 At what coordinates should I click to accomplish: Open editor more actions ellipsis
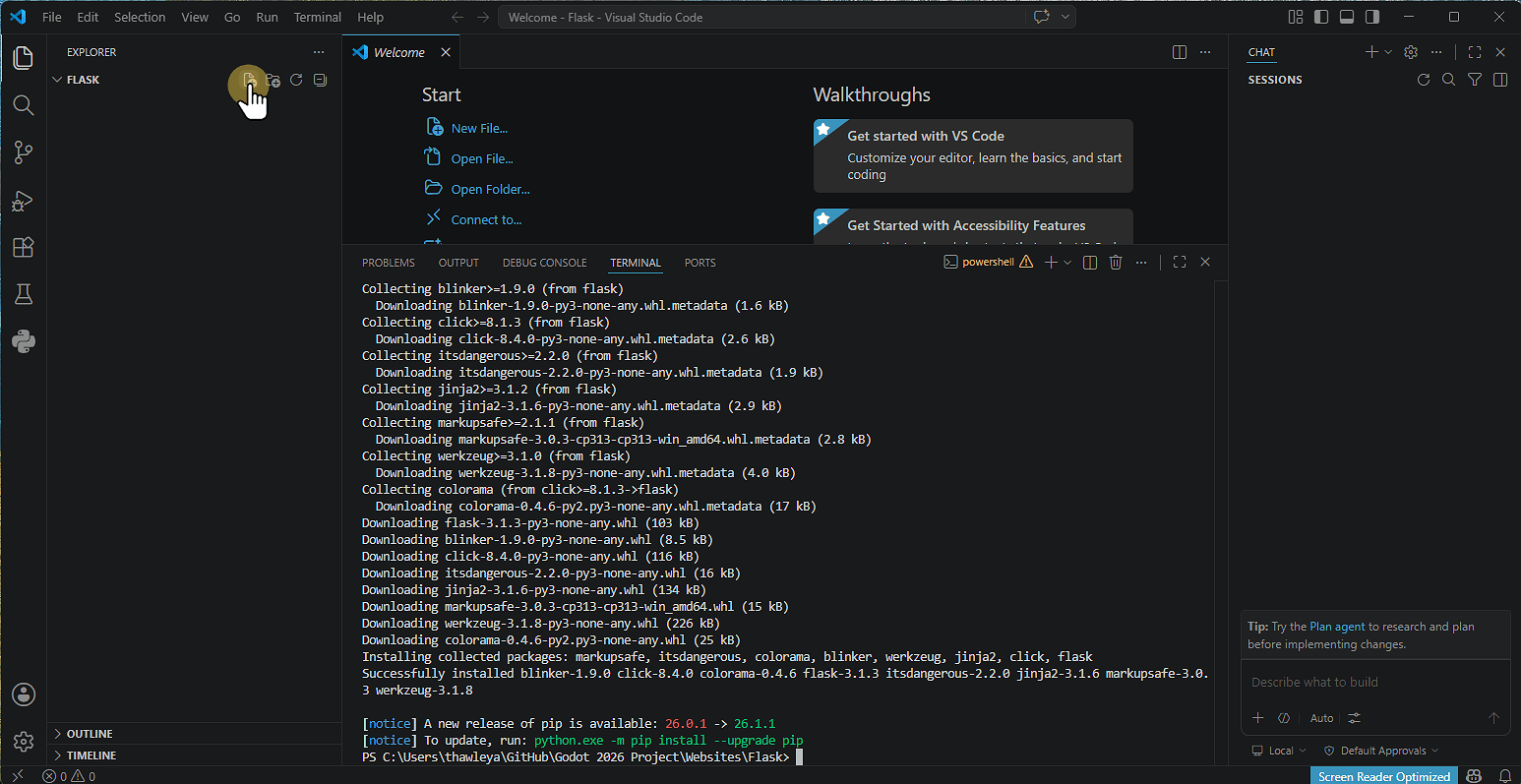(1205, 52)
